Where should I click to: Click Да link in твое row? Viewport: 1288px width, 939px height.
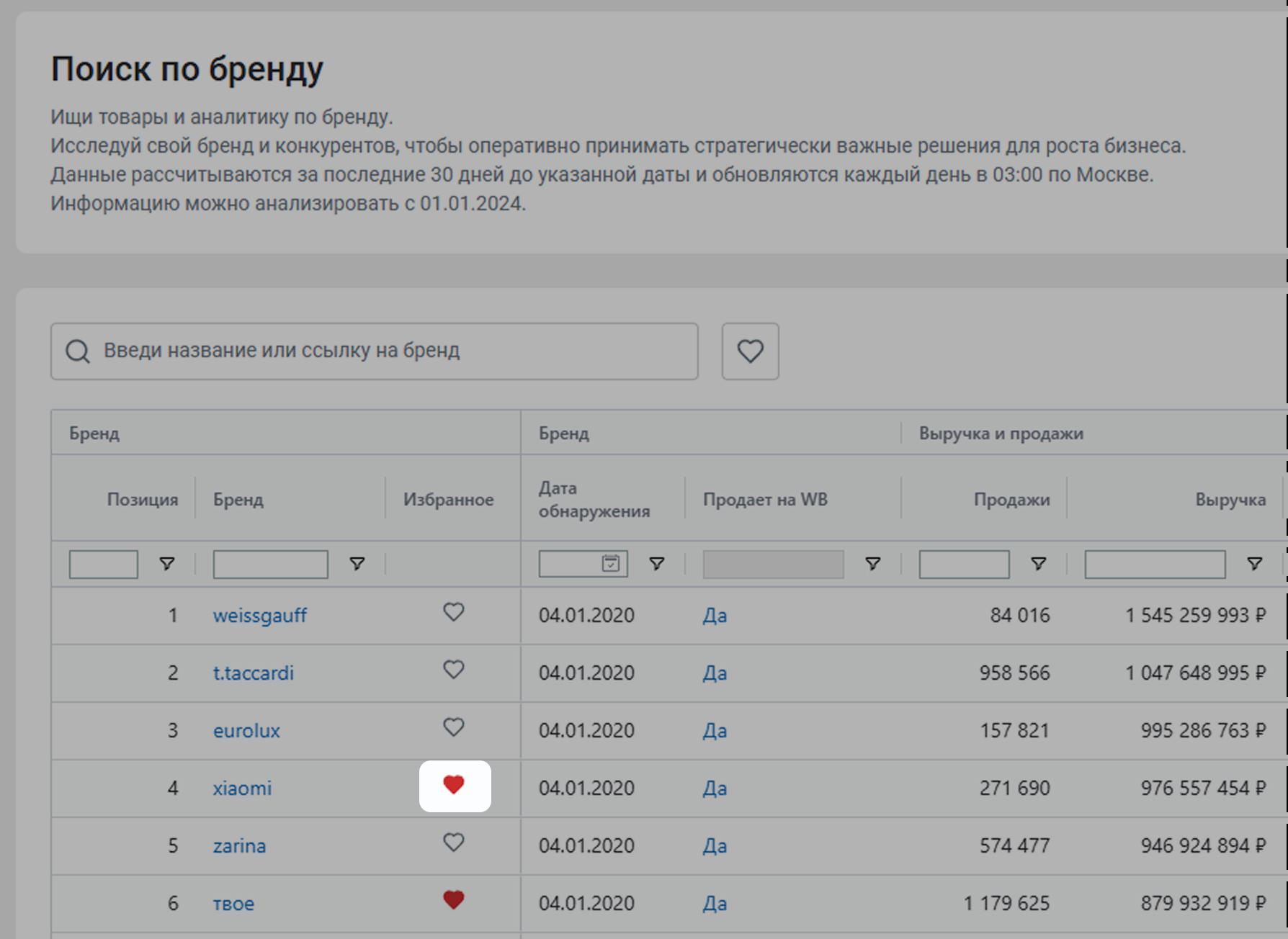coord(715,904)
